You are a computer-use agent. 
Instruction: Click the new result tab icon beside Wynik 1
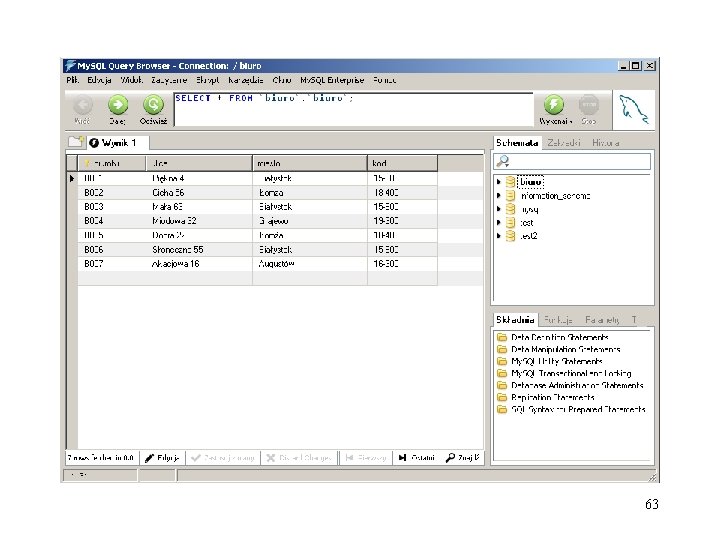tap(76, 142)
